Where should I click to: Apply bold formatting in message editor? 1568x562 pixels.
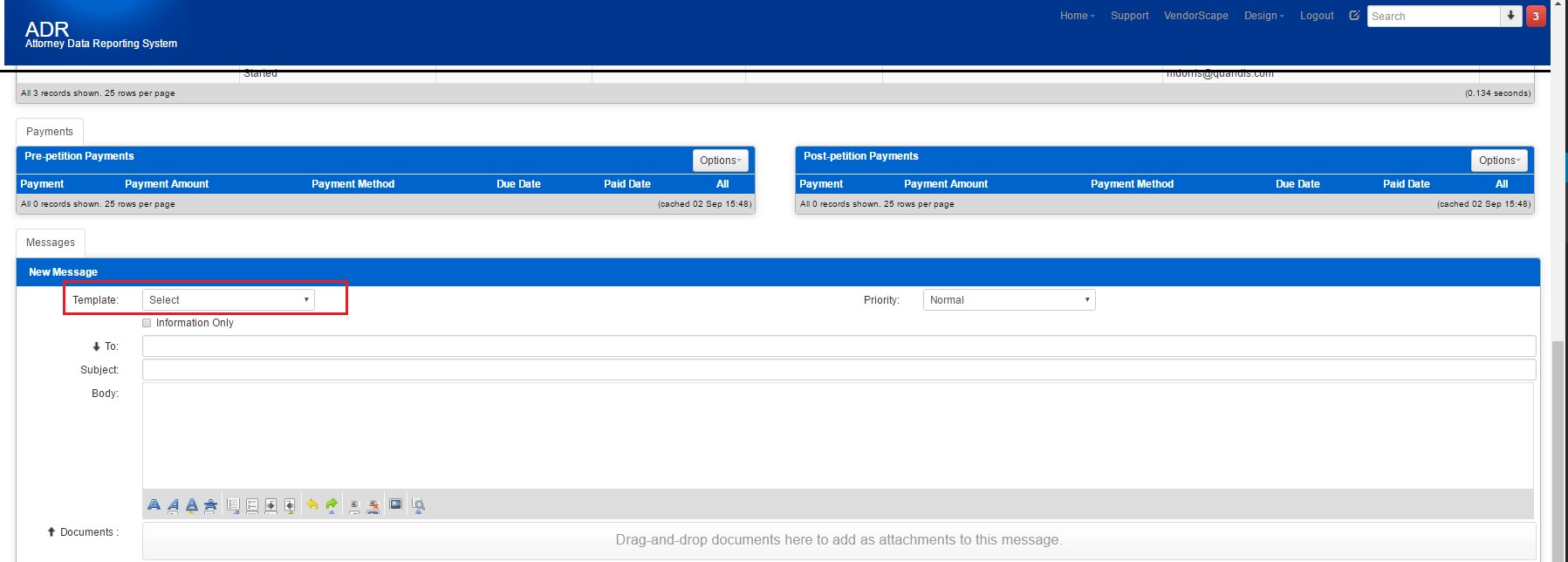154,505
